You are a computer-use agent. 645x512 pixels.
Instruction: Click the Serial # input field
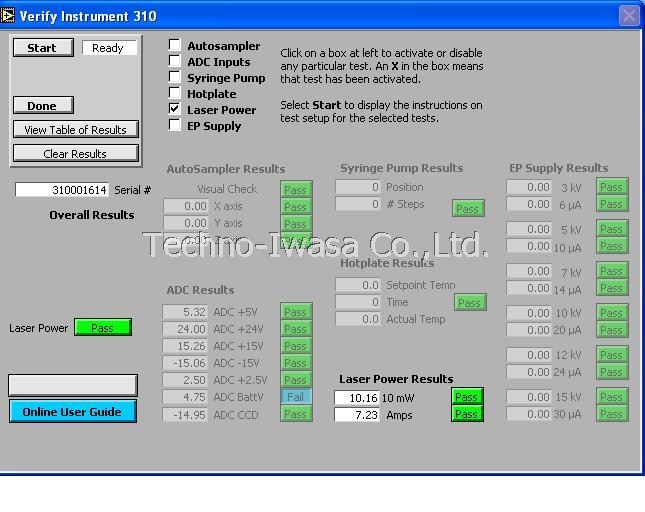coord(62,190)
